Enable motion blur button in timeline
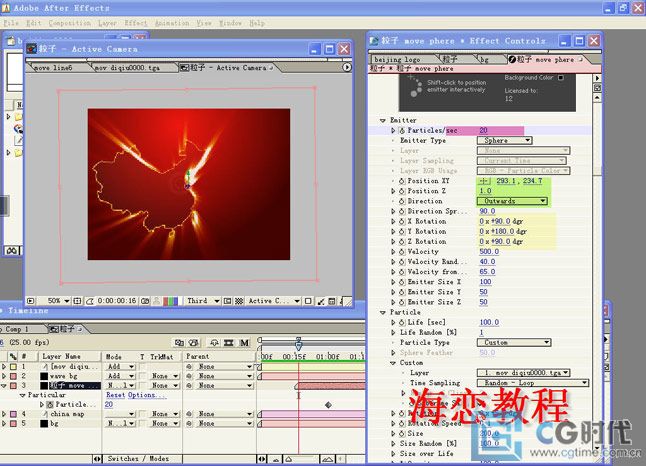 click(x=244, y=342)
